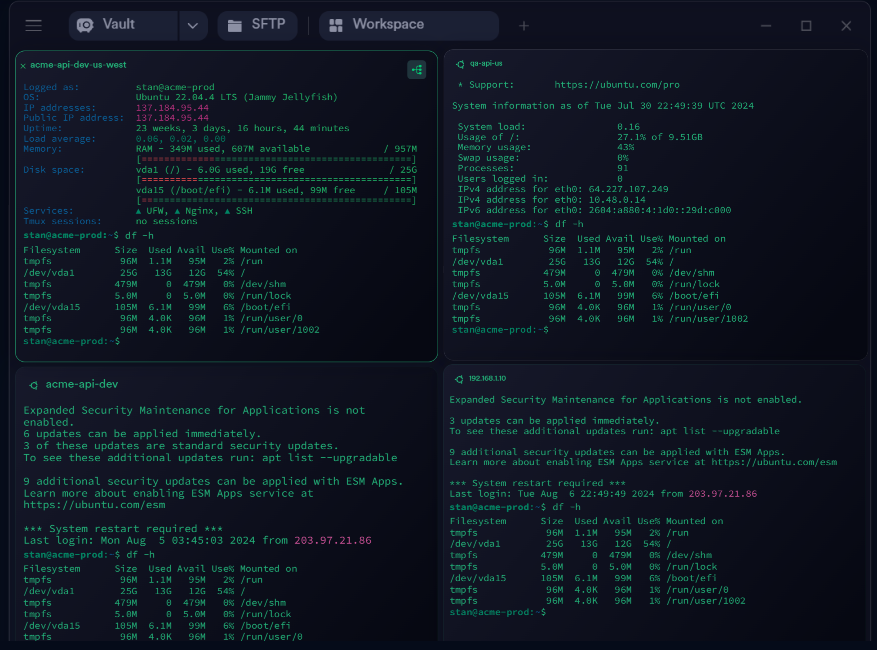The height and width of the screenshot is (650, 877).
Task: Click 'df -h' command in the qa-api-us pane
Action: click(569, 224)
